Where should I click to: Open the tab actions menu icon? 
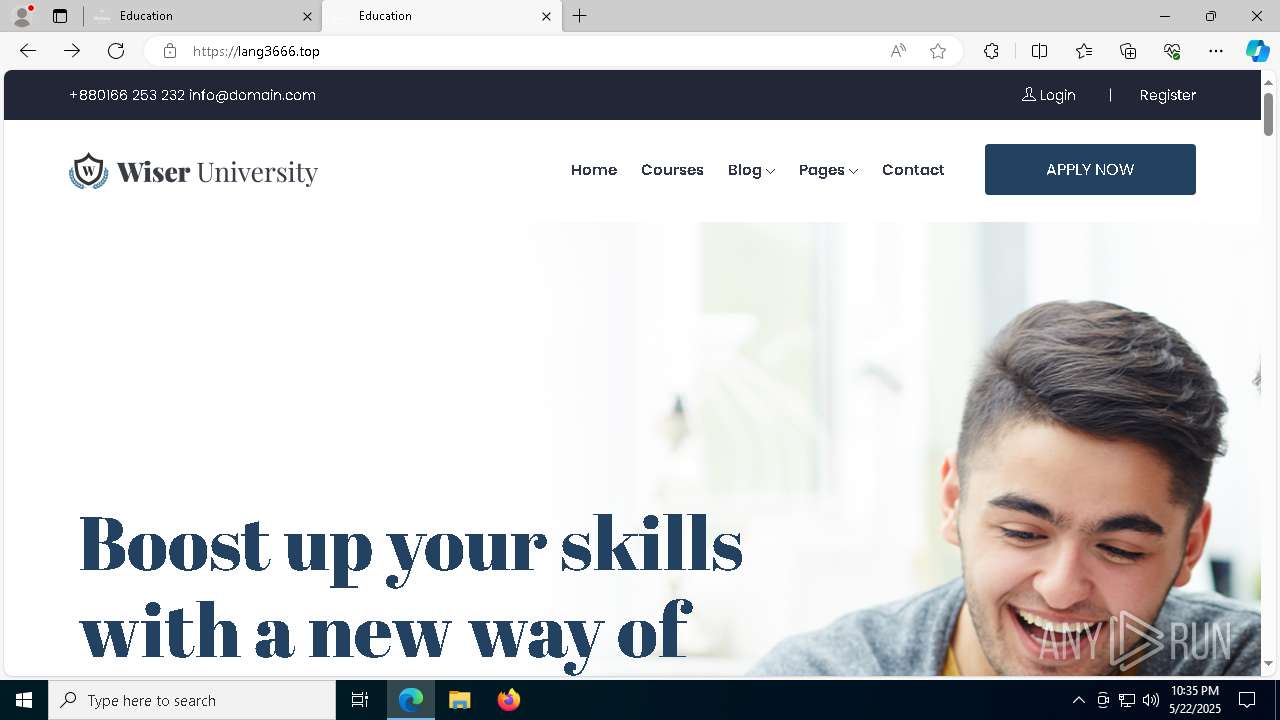point(60,16)
